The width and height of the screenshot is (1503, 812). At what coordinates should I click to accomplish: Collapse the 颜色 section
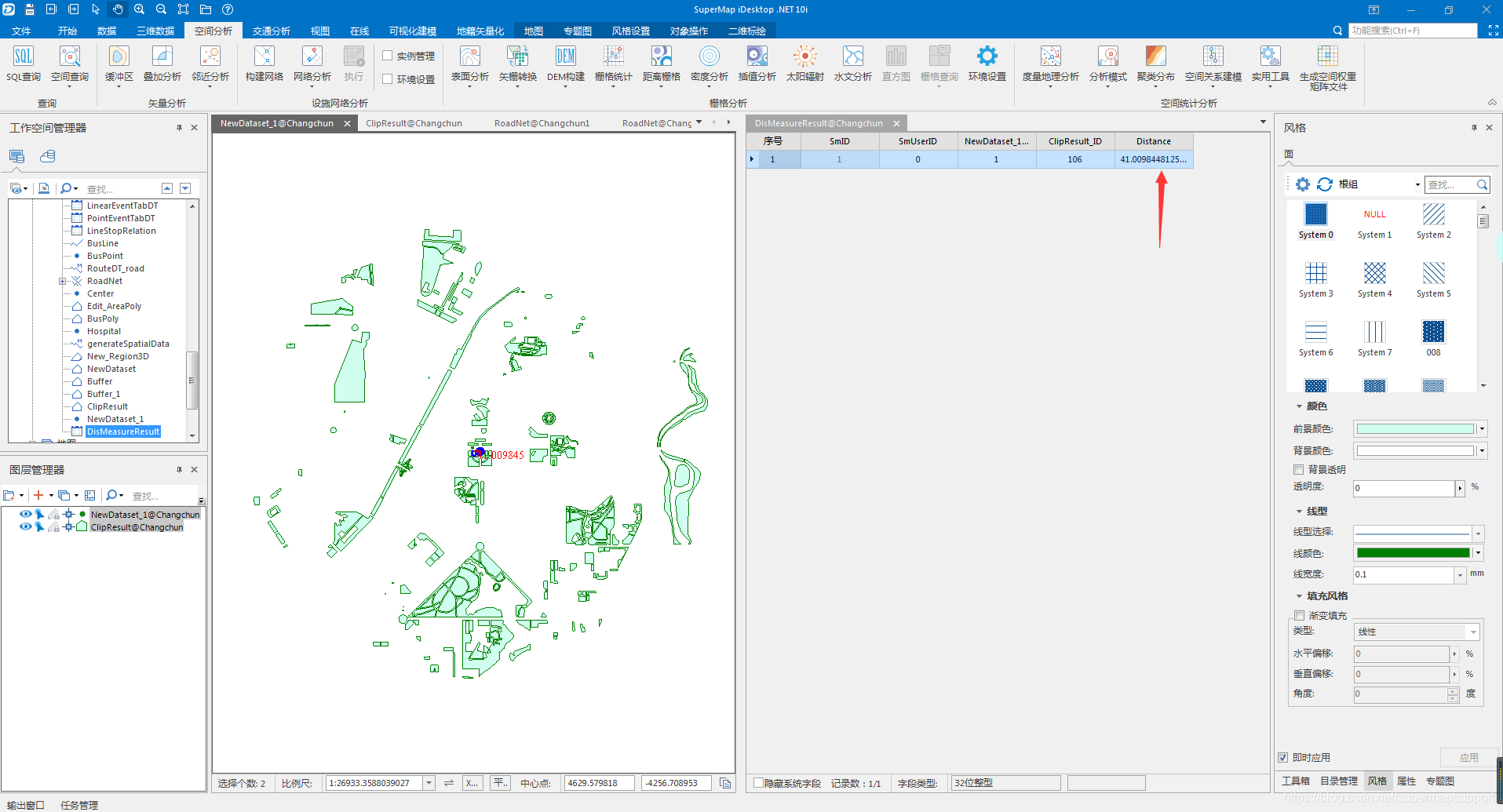coord(1299,406)
